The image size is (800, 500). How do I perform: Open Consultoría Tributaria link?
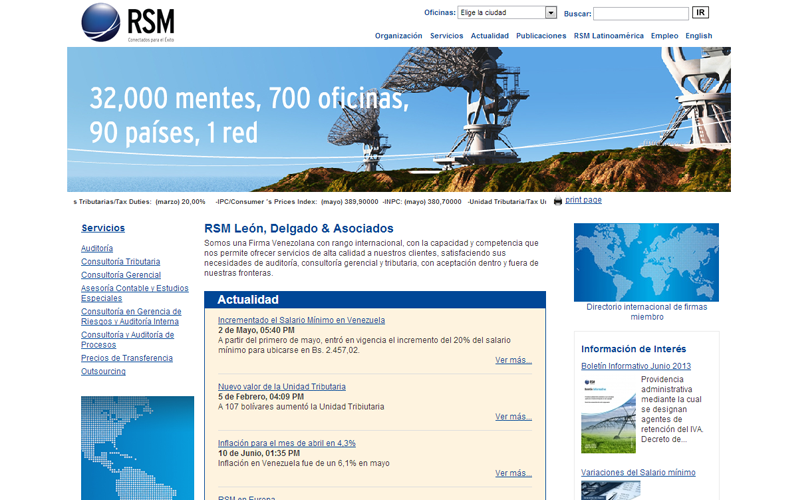point(120,262)
